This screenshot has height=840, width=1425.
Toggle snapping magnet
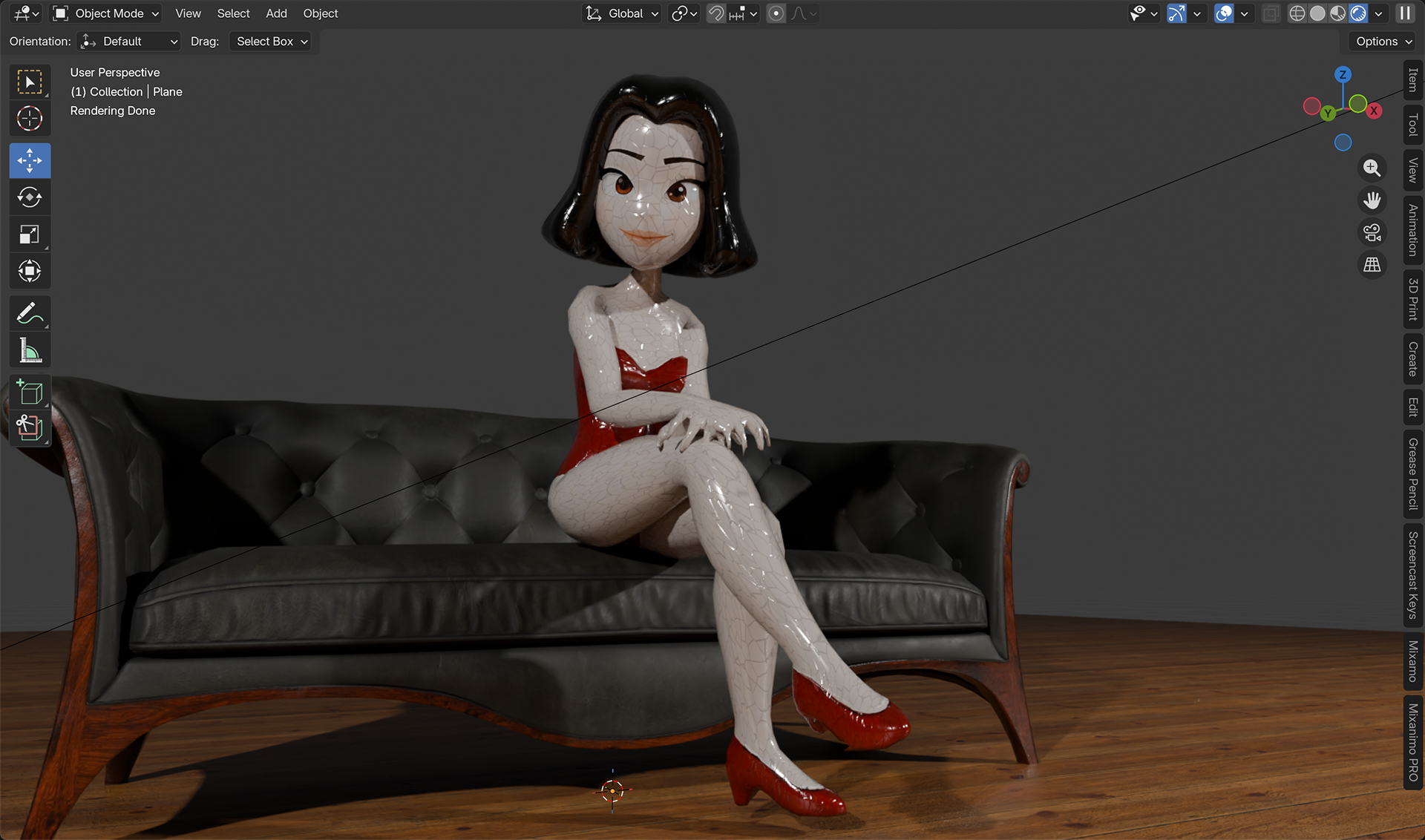coord(715,13)
